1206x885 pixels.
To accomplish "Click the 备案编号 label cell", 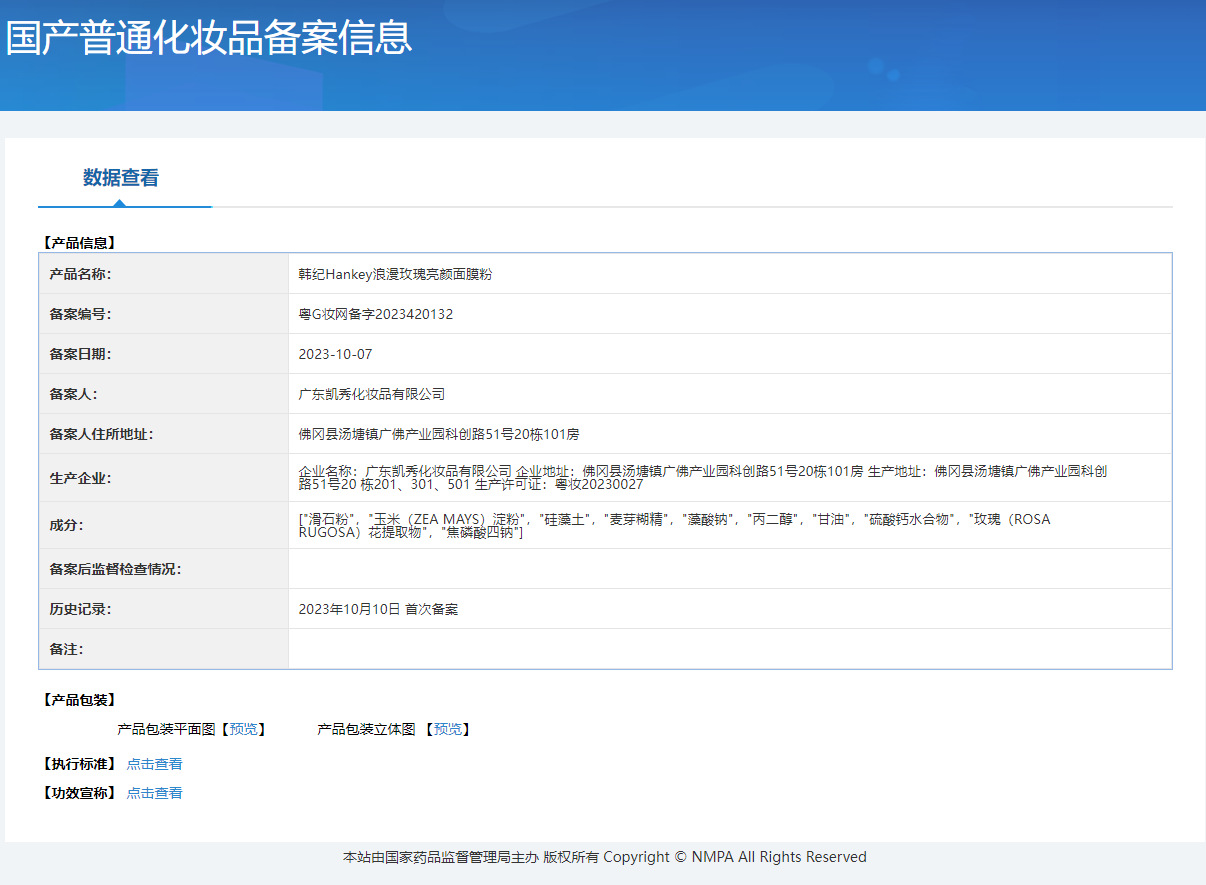I will click(x=164, y=314).
